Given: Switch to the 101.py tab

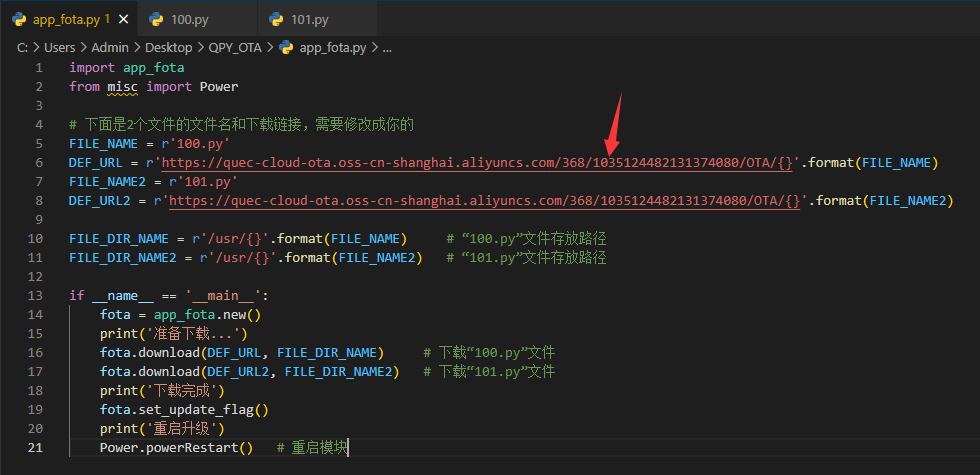Looking at the screenshot, I should point(309,19).
